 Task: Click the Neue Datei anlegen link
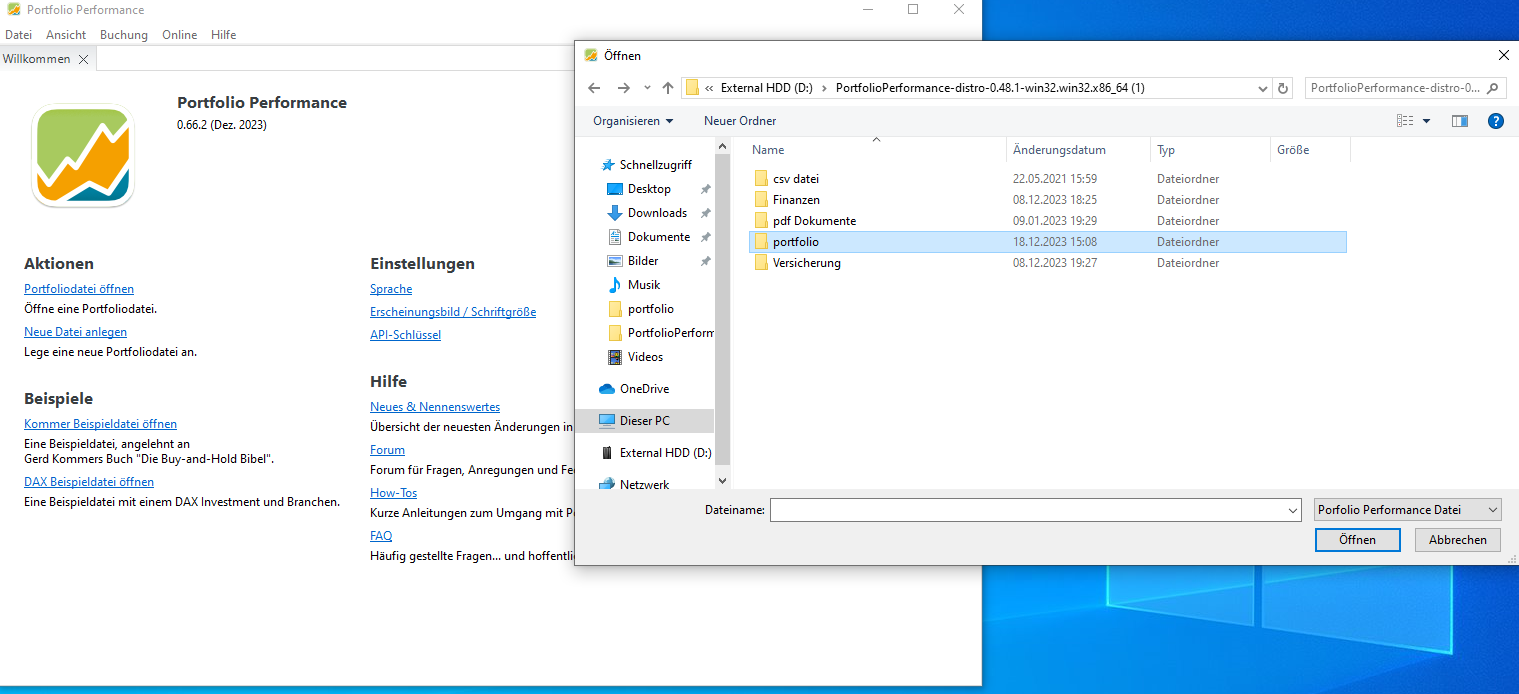[x=76, y=332]
